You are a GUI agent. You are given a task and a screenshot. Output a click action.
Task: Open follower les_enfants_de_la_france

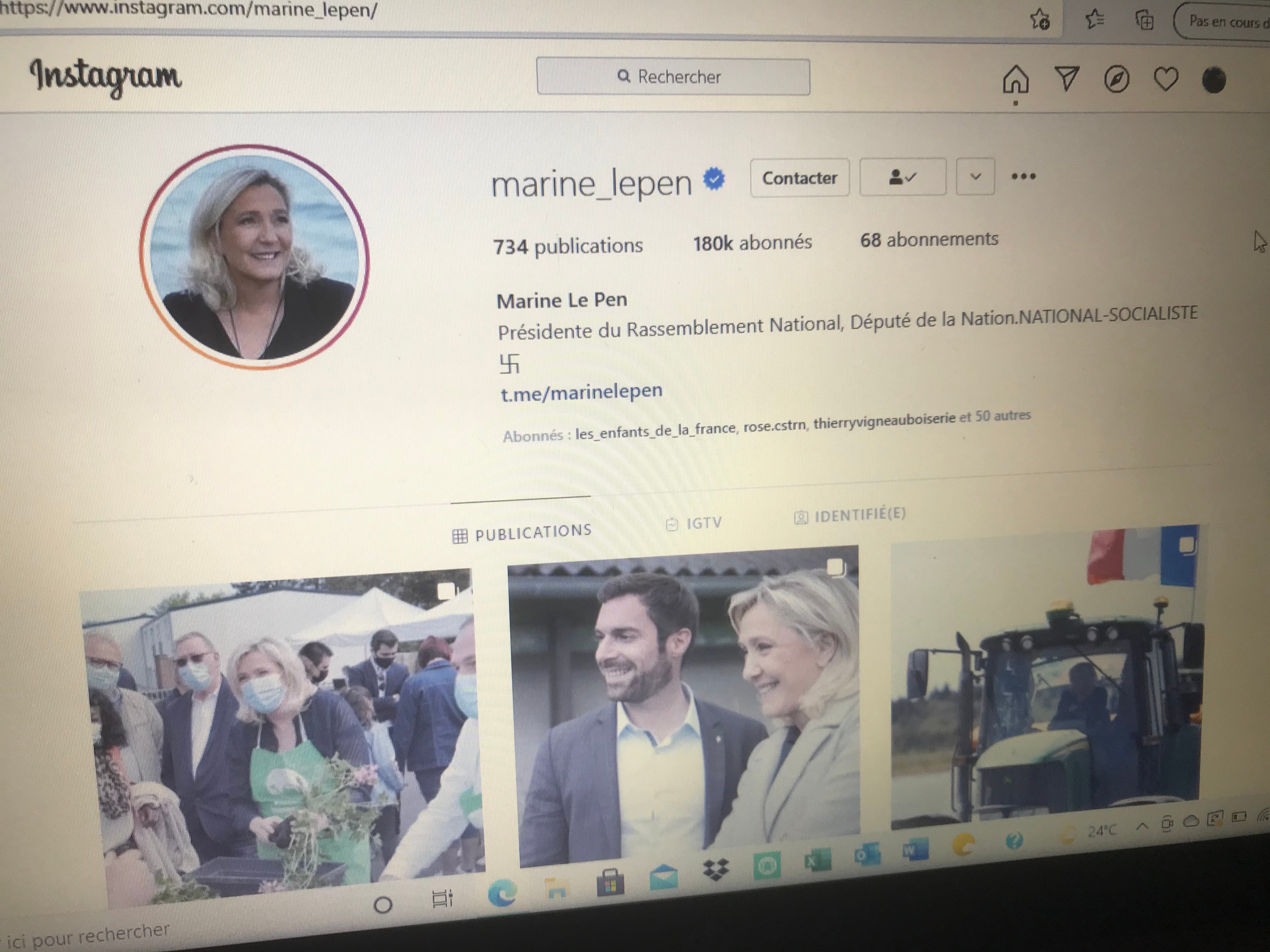[x=656, y=431]
